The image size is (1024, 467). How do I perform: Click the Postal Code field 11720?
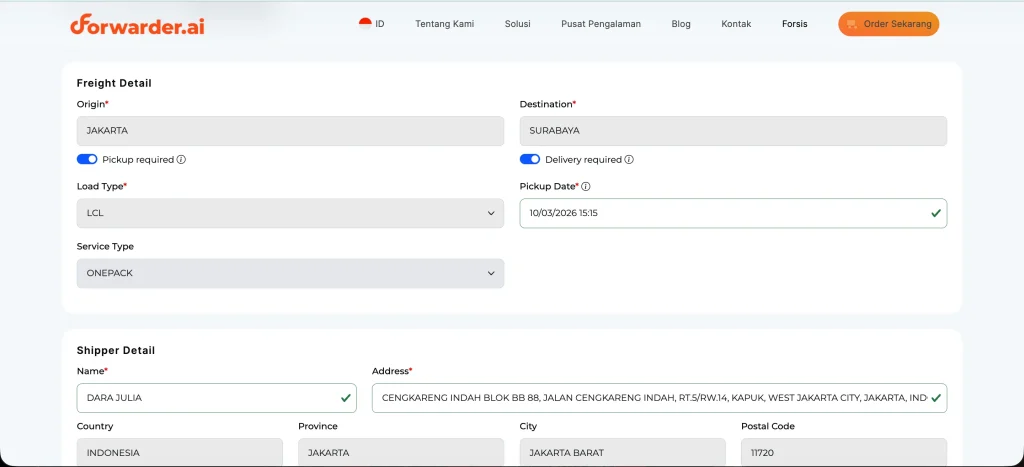coord(844,452)
